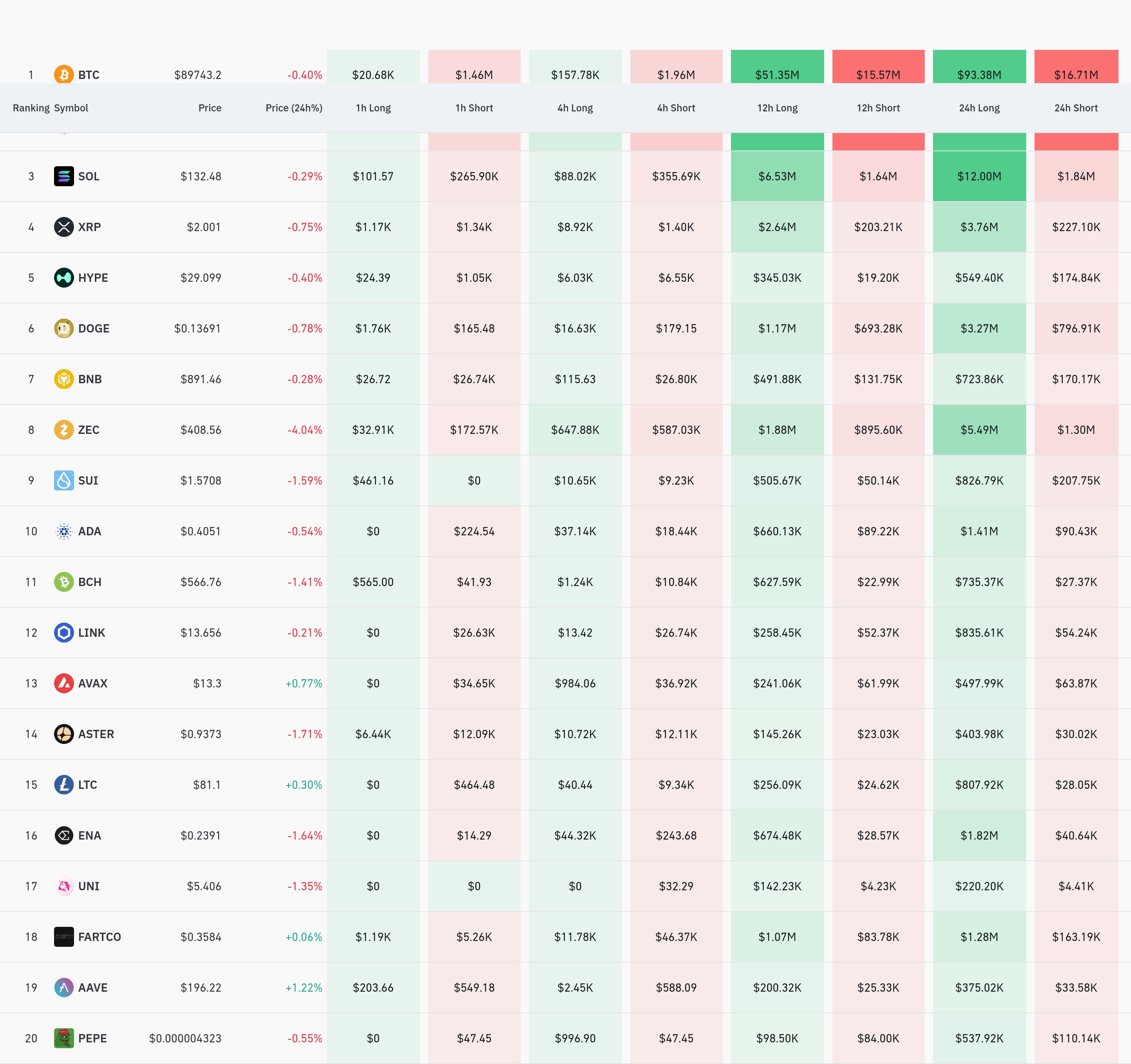Click the Zcash ZEC coin icon

[x=64, y=429]
